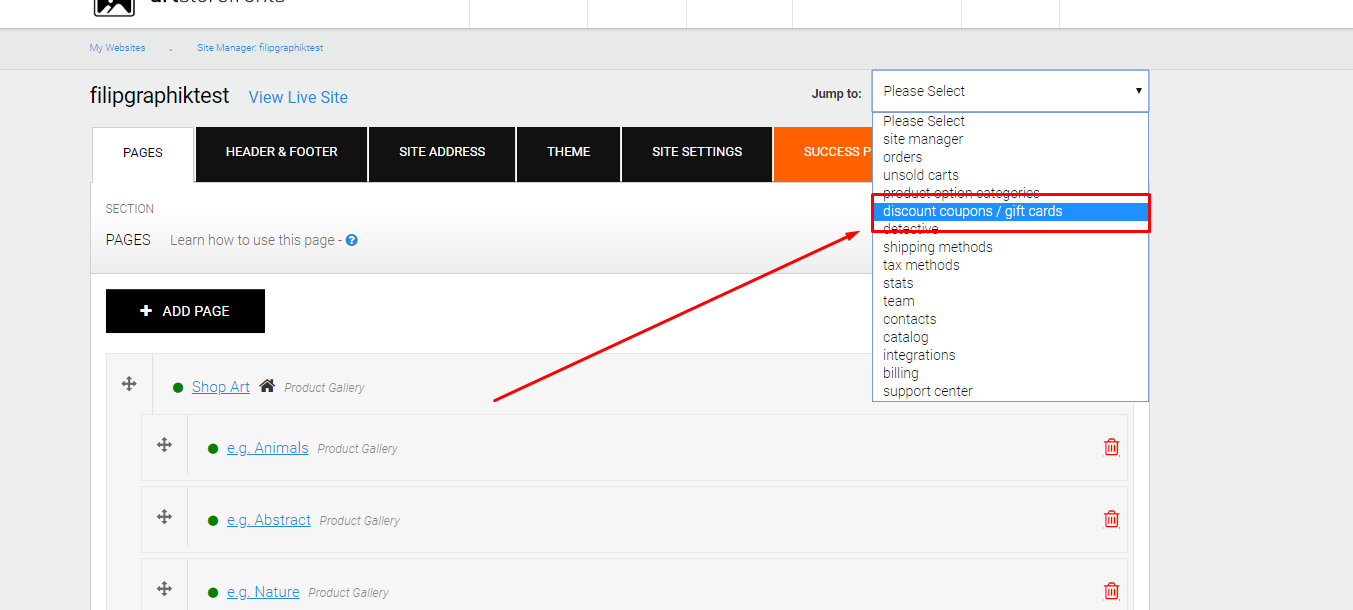Pick support center from Jump to list
The width and height of the screenshot is (1353, 610).
(x=927, y=391)
